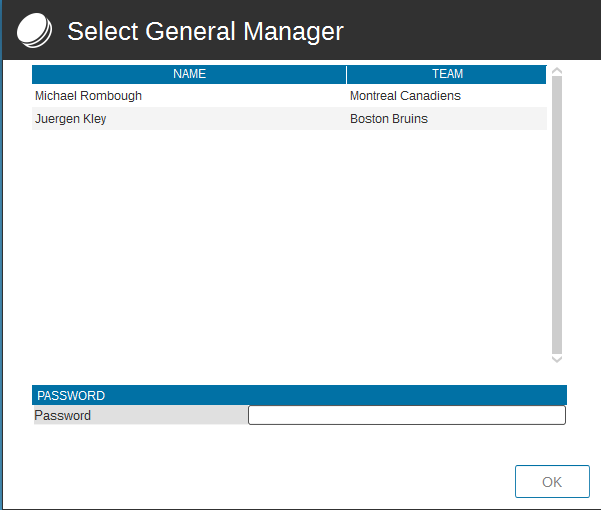Confirm the selection with the OK button
The height and width of the screenshot is (510, 601).
pyautogui.click(x=552, y=482)
